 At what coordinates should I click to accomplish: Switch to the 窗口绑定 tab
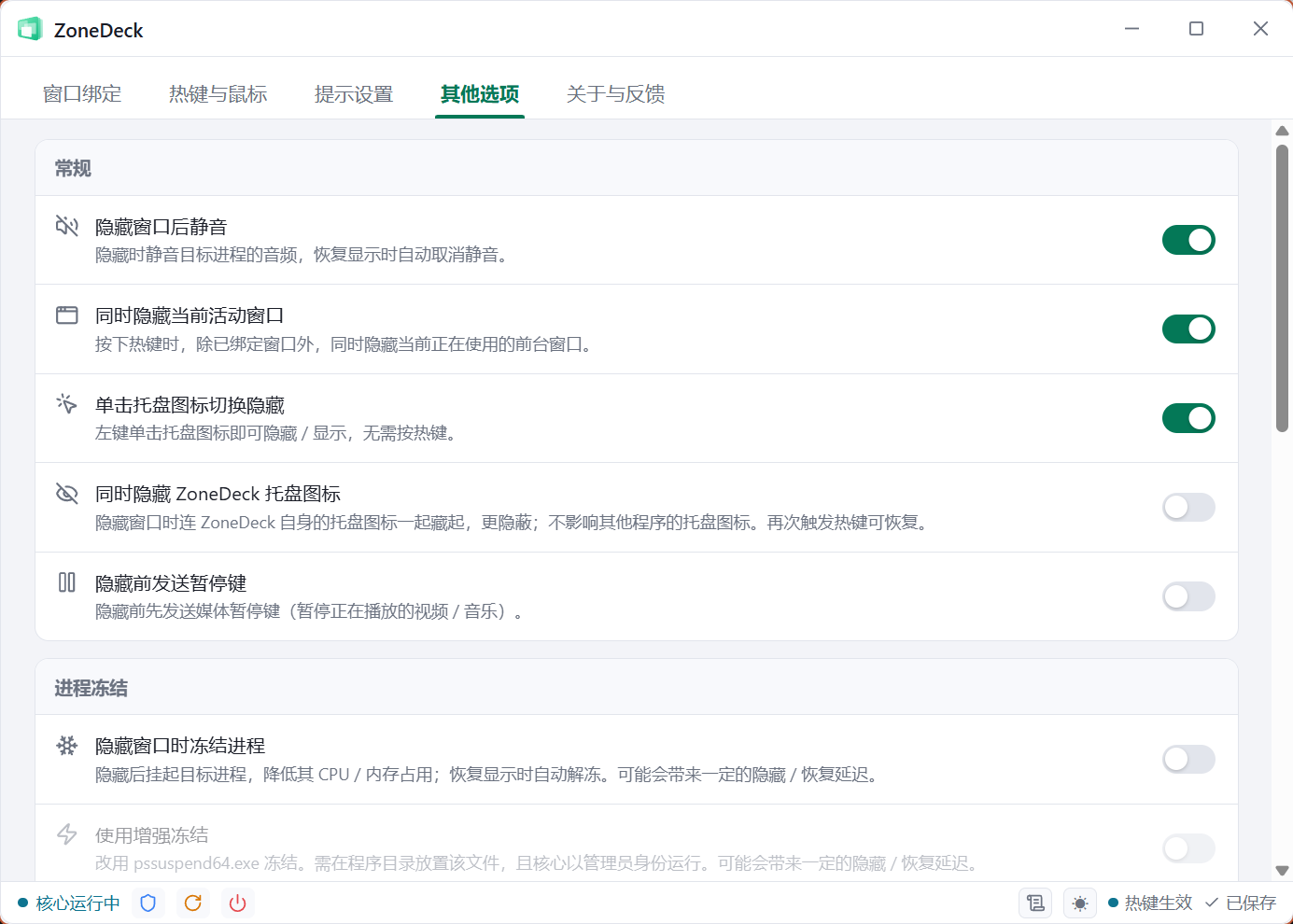[x=82, y=94]
